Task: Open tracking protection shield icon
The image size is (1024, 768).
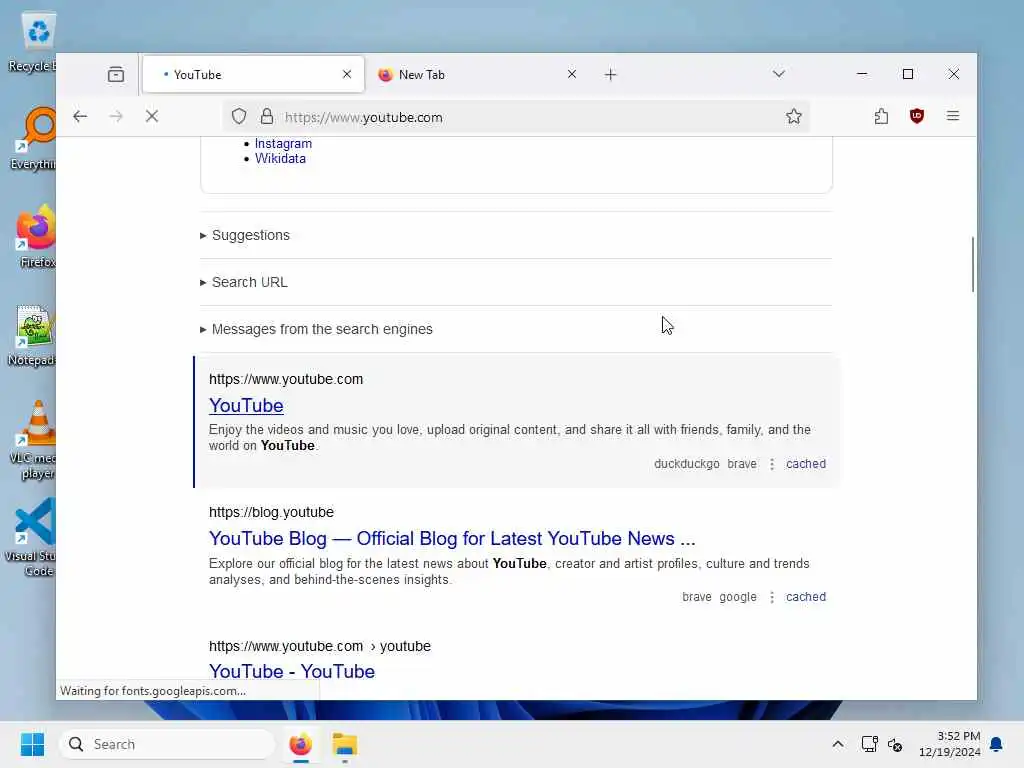Action: [x=239, y=116]
